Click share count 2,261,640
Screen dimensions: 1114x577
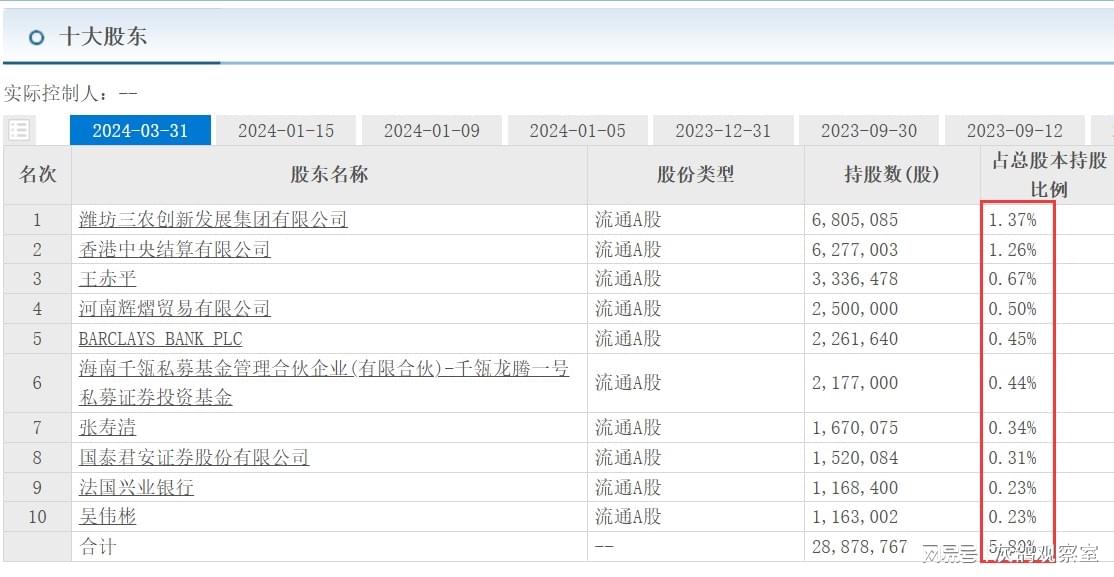point(855,339)
